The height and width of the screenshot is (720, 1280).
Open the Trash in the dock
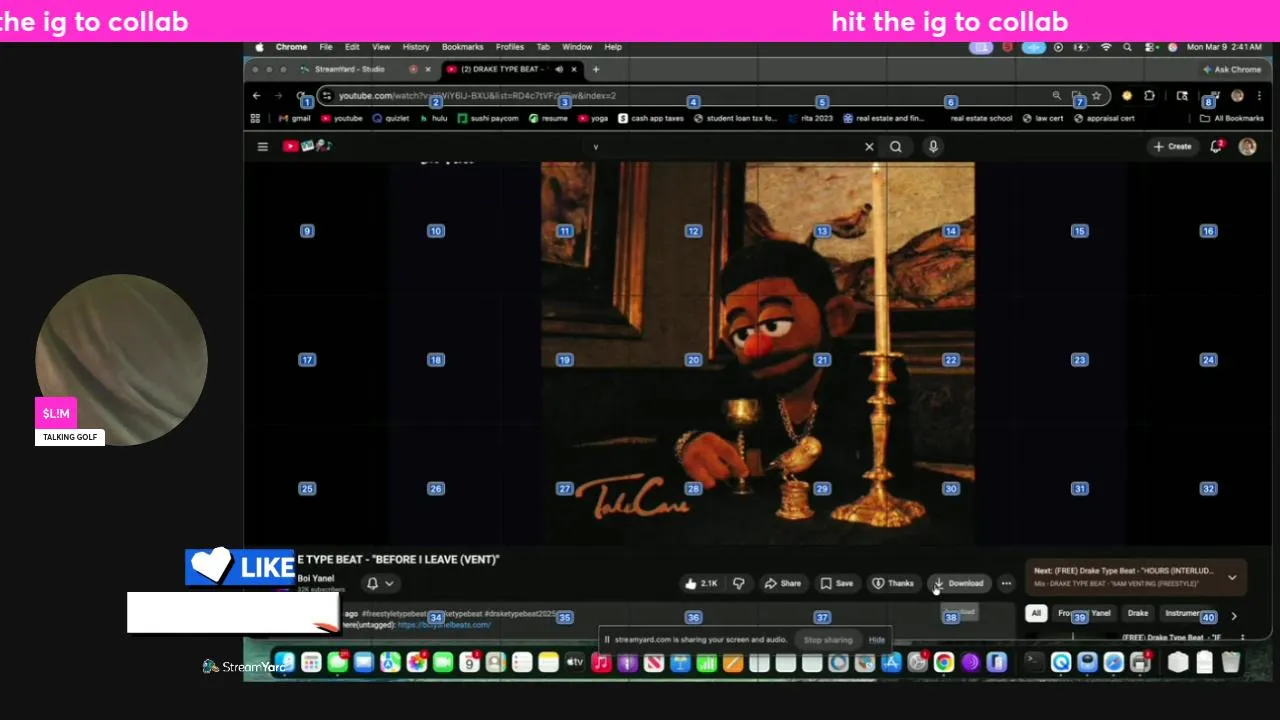1230,662
